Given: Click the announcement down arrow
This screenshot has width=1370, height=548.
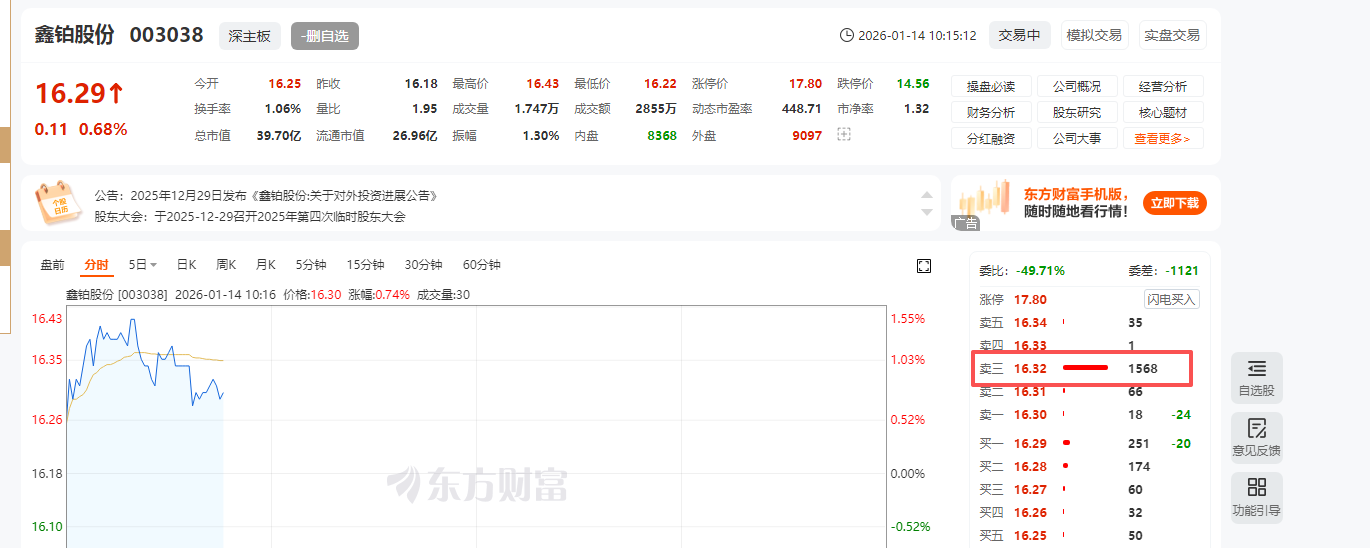Looking at the screenshot, I should pyautogui.click(x=928, y=212).
